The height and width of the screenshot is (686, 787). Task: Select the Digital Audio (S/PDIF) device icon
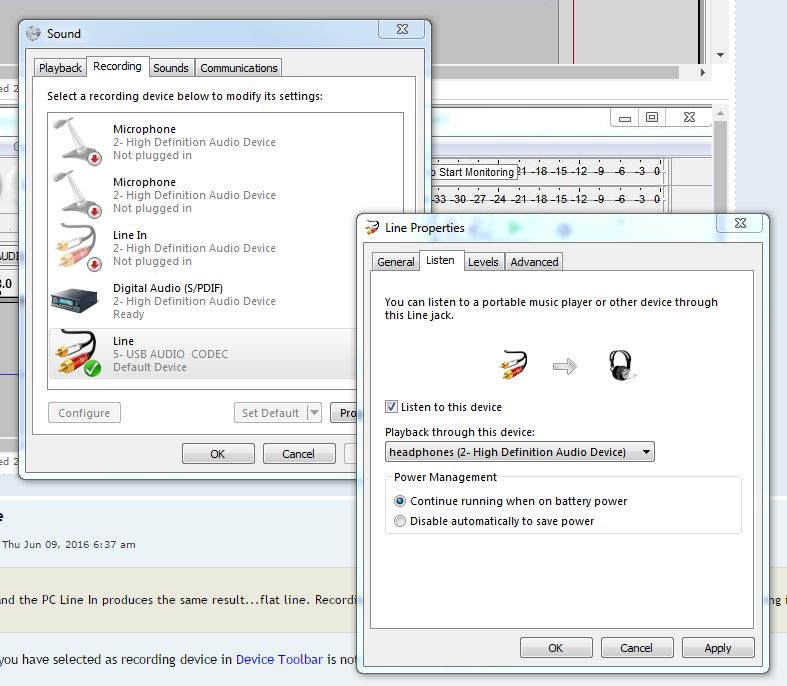tap(74, 301)
